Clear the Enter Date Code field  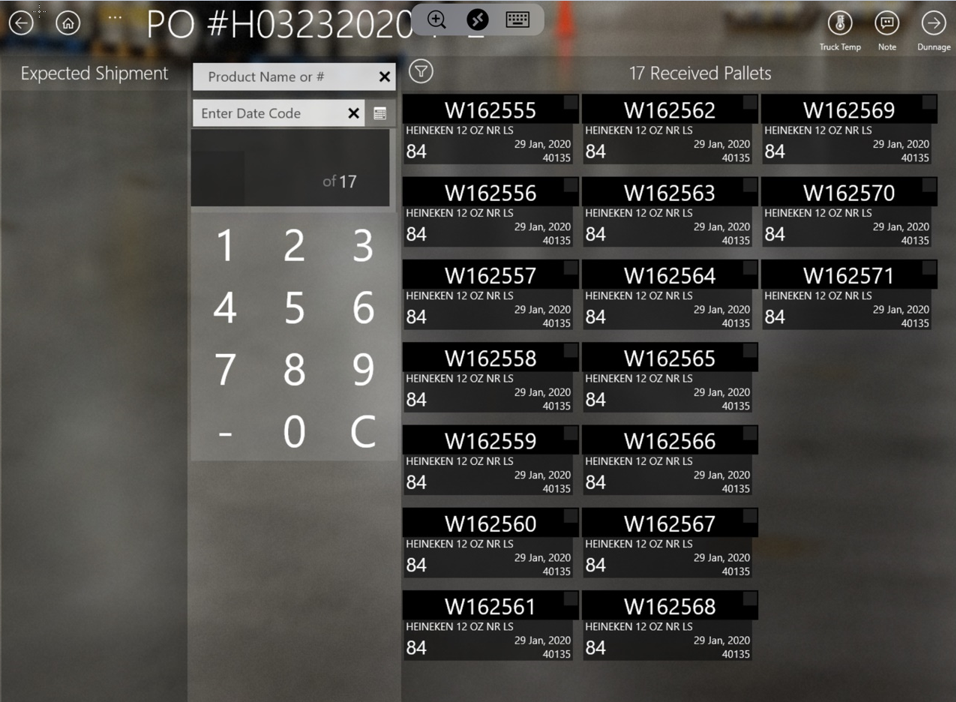click(353, 113)
